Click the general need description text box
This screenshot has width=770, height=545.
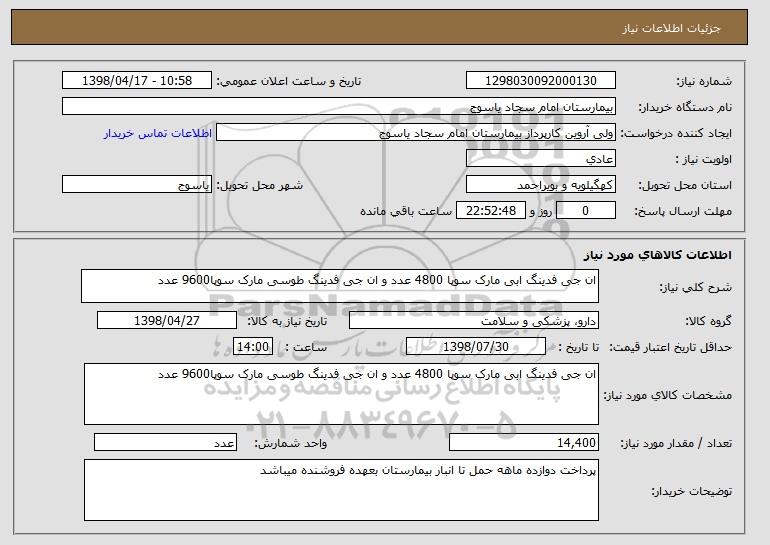[x=340, y=286]
